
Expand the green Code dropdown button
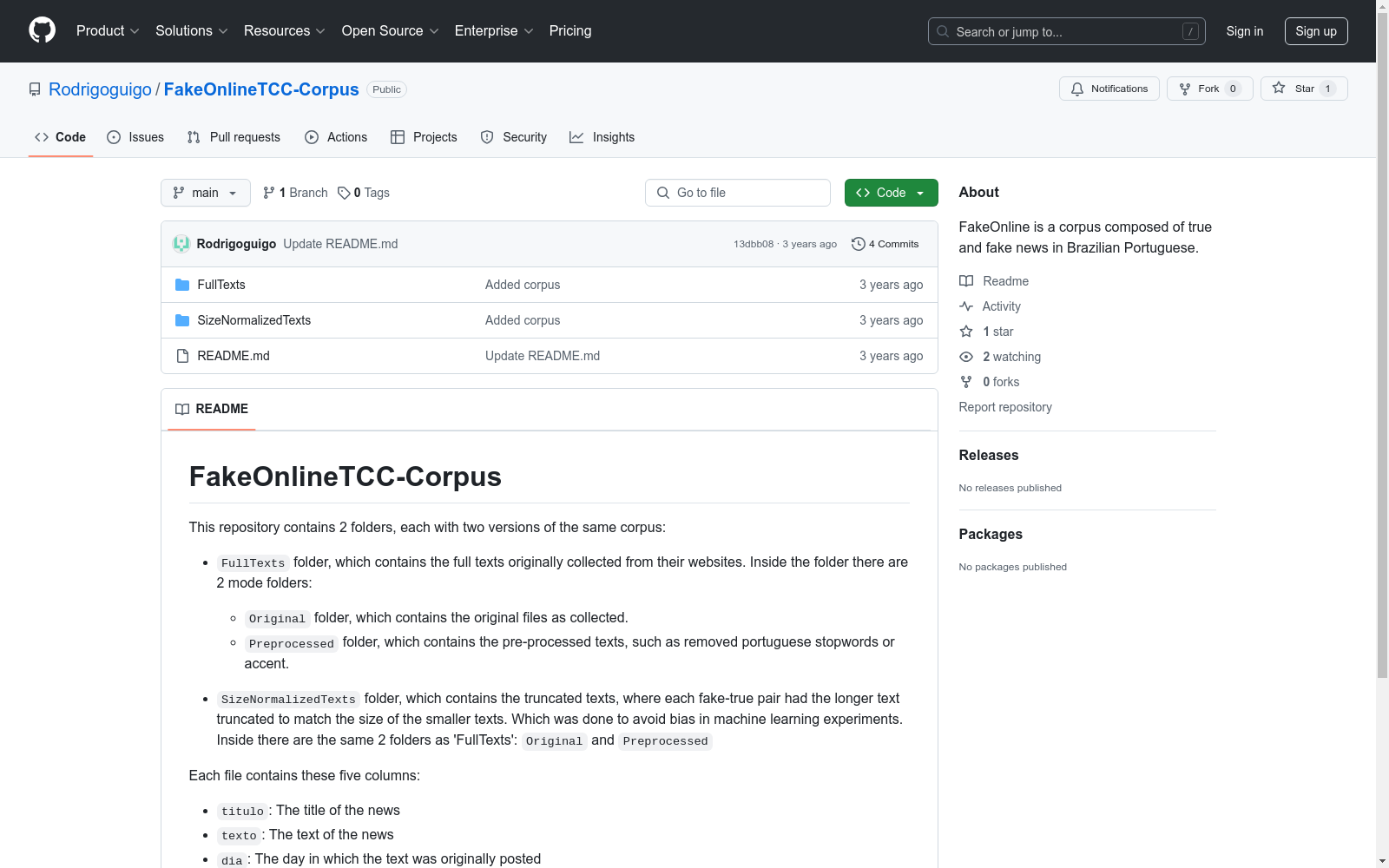(x=892, y=193)
